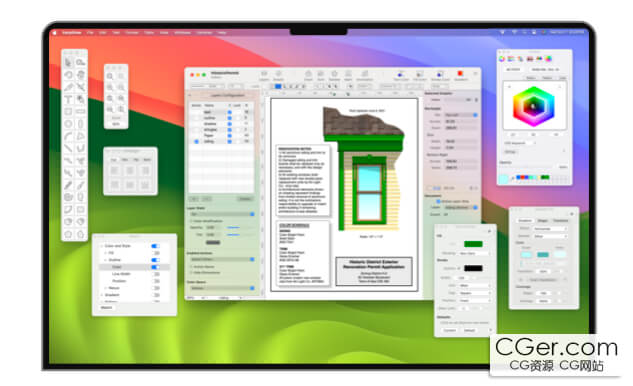This screenshot has width=633, height=386.
Task: Switch to the Gradient tab
Action: pos(525,220)
